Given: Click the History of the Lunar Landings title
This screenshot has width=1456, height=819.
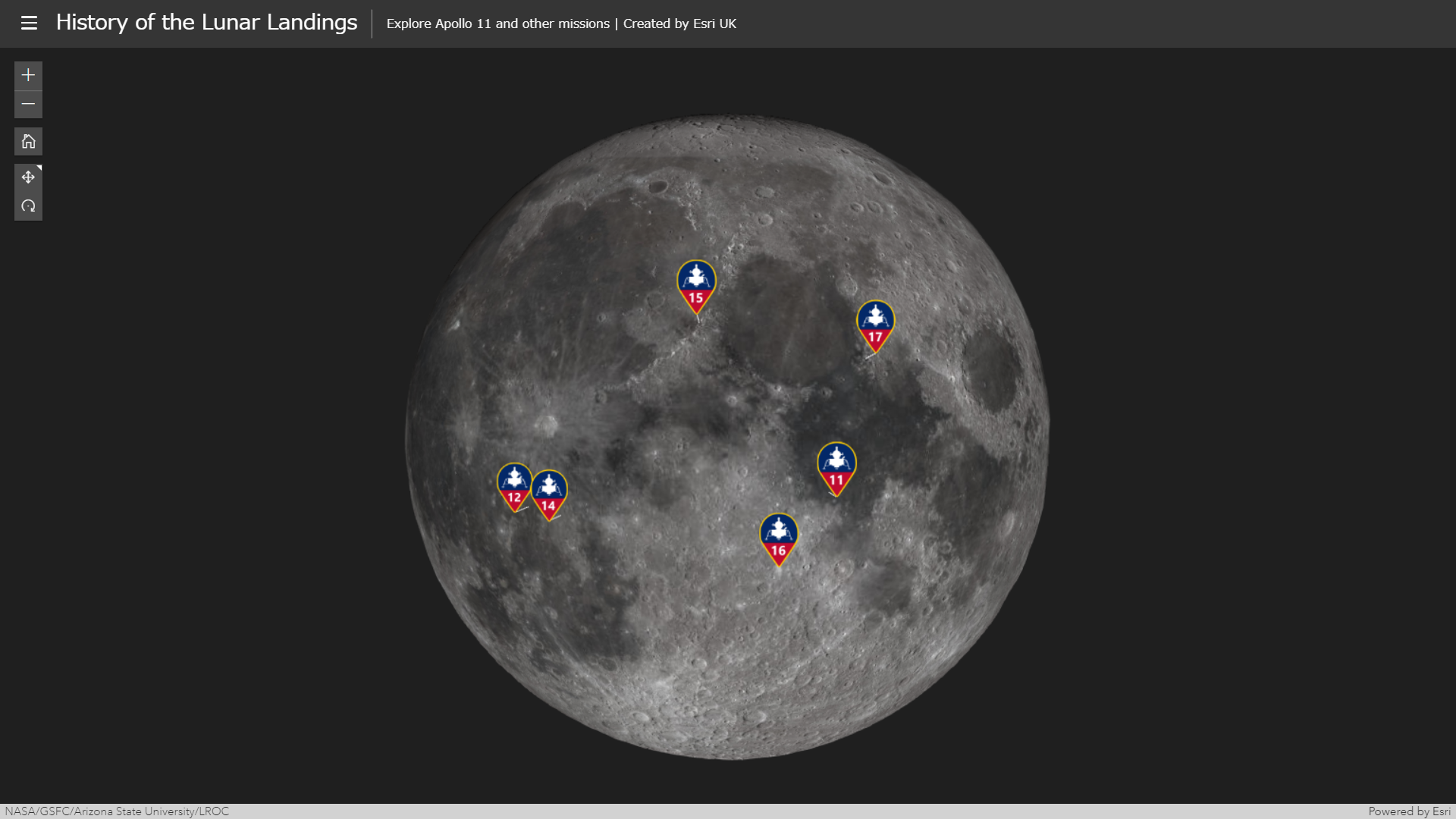Looking at the screenshot, I should 206,23.
